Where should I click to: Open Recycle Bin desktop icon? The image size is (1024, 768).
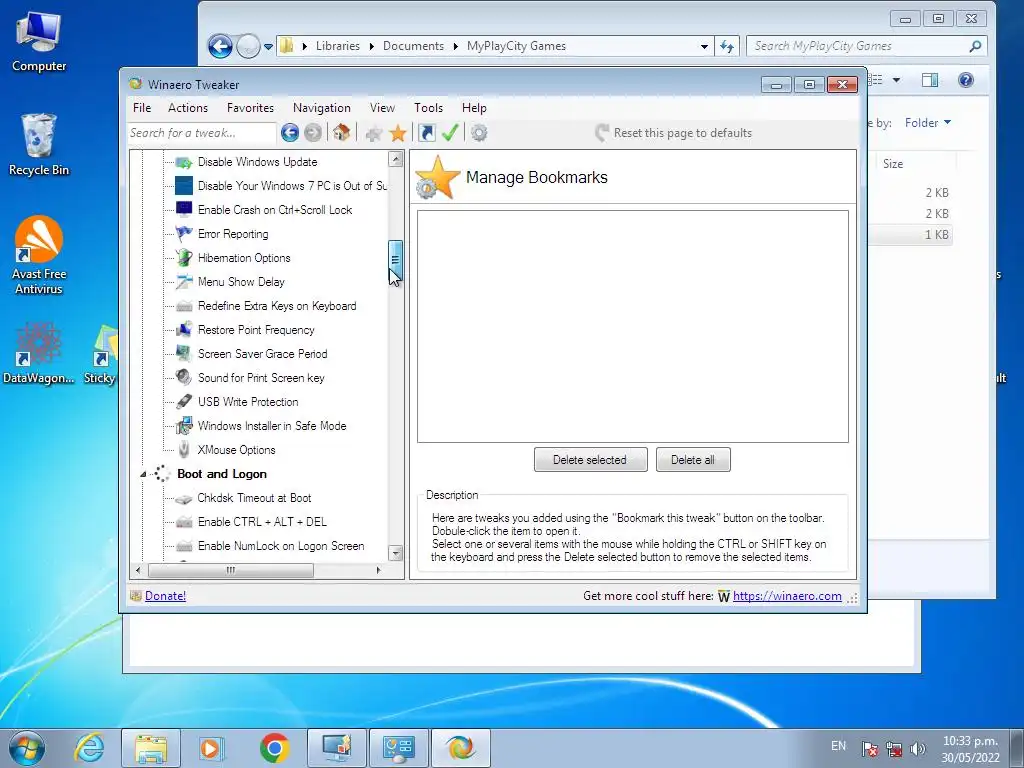[x=39, y=145]
